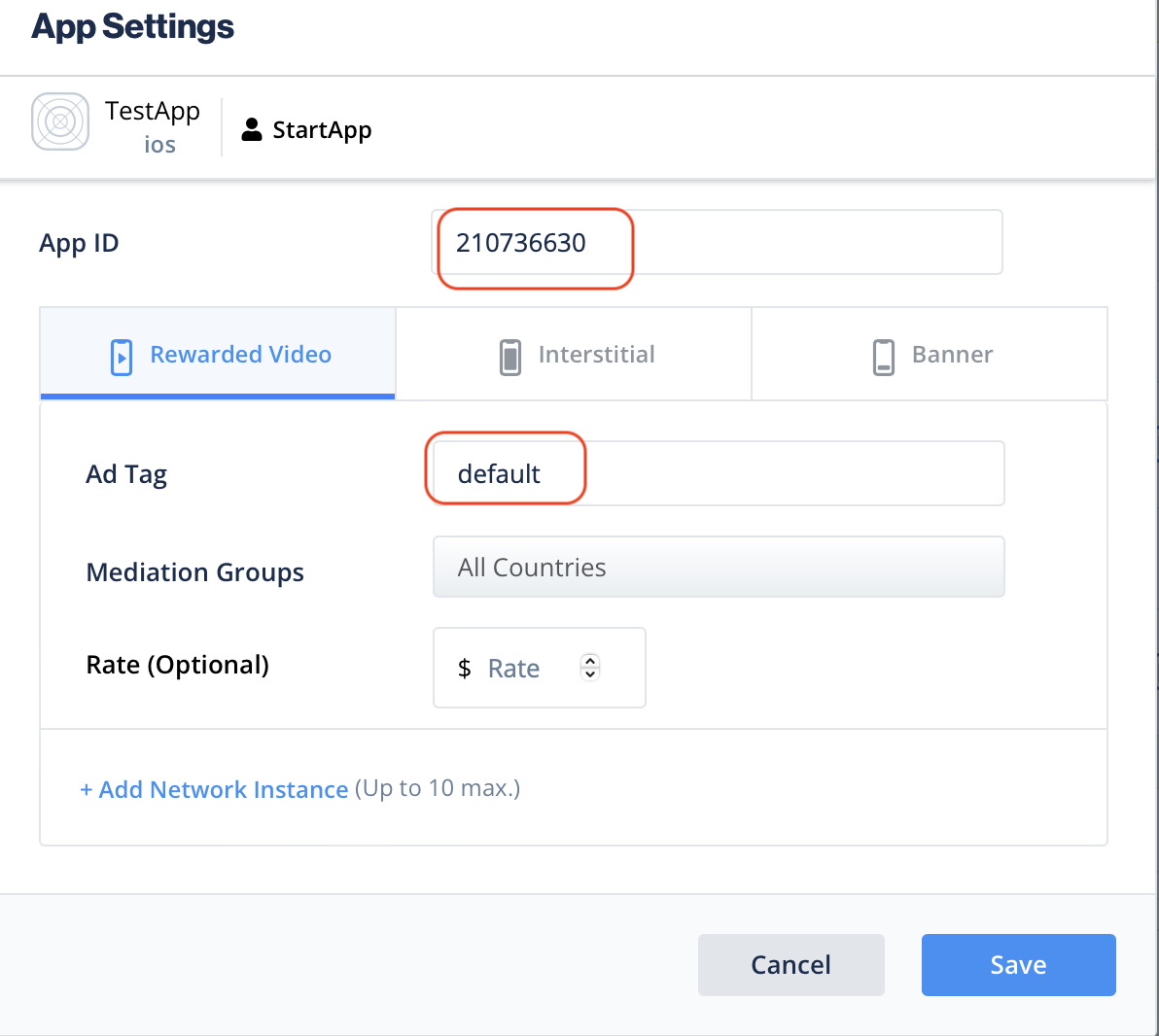Viewport: 1159px width, 1036px height.
Task: Switch to the Banner tab
Action: [930, 354]
